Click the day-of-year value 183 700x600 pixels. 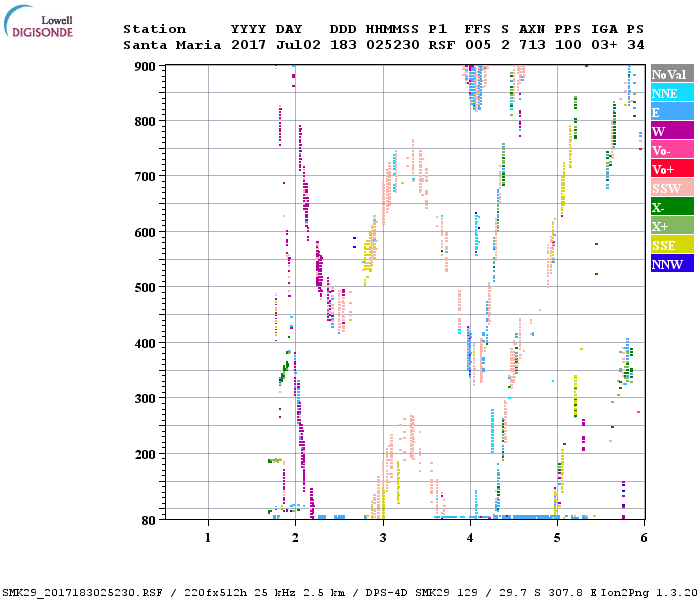tap(343, 45)
